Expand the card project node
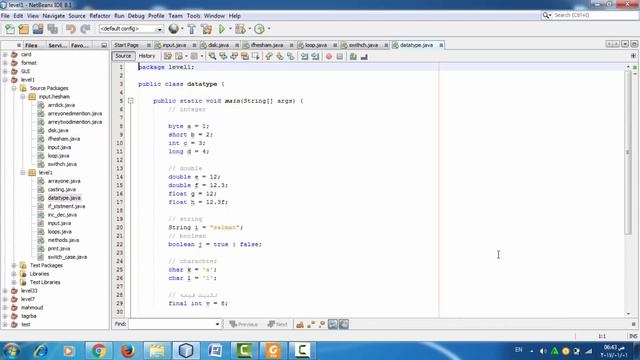Screen dimensions: 640x360 5,54
